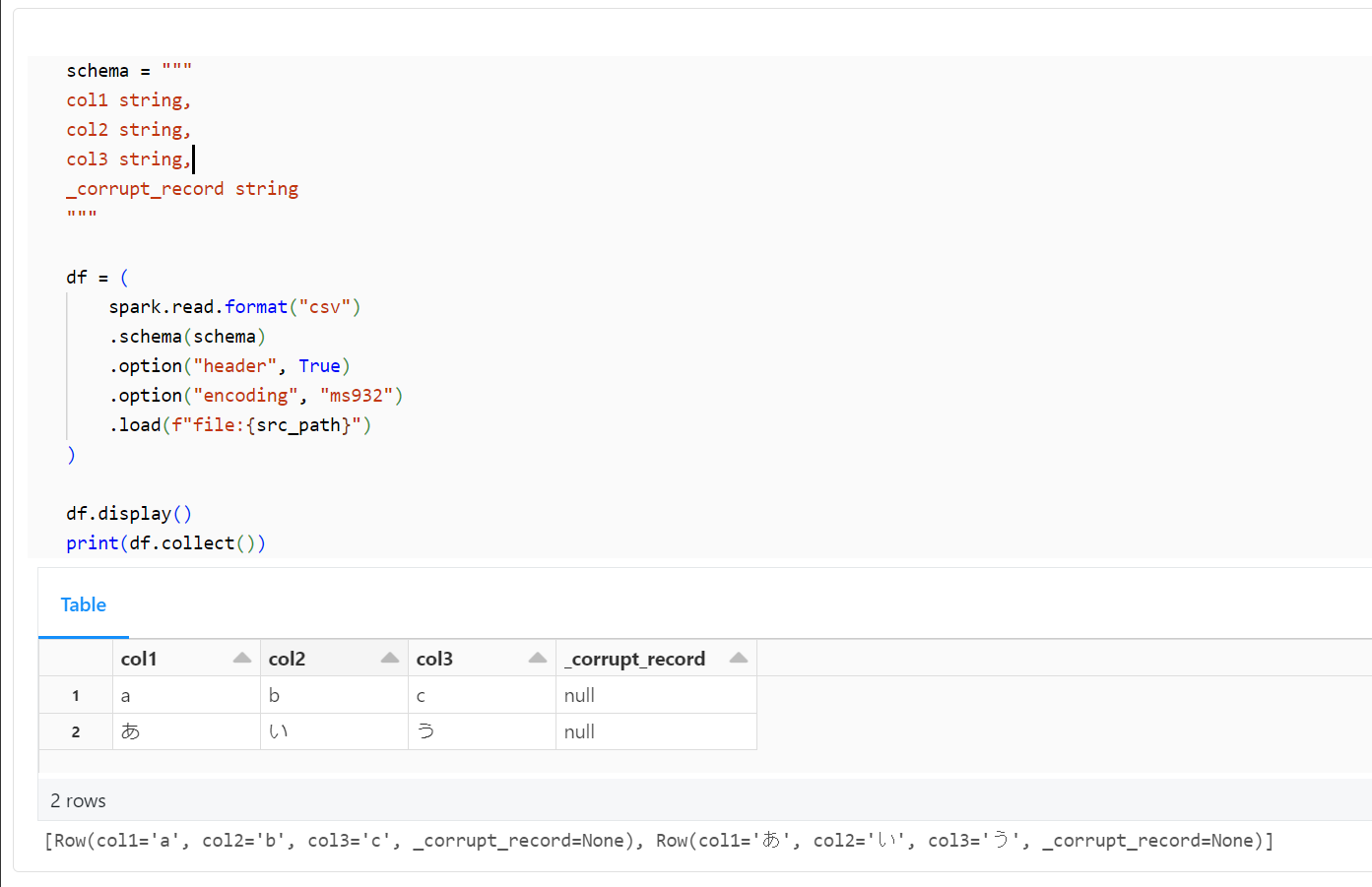Sort by col1 column arrow
This screenshot has width=1372, height=887.
242,658
